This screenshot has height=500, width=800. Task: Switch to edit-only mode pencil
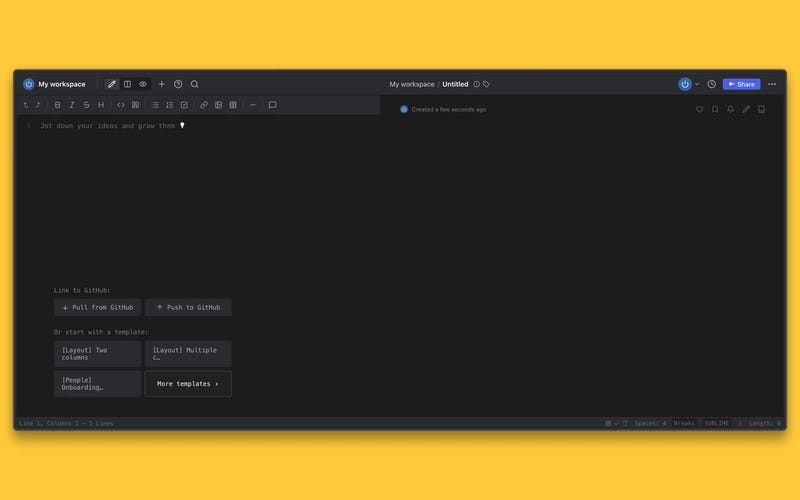tap(111, 84)
